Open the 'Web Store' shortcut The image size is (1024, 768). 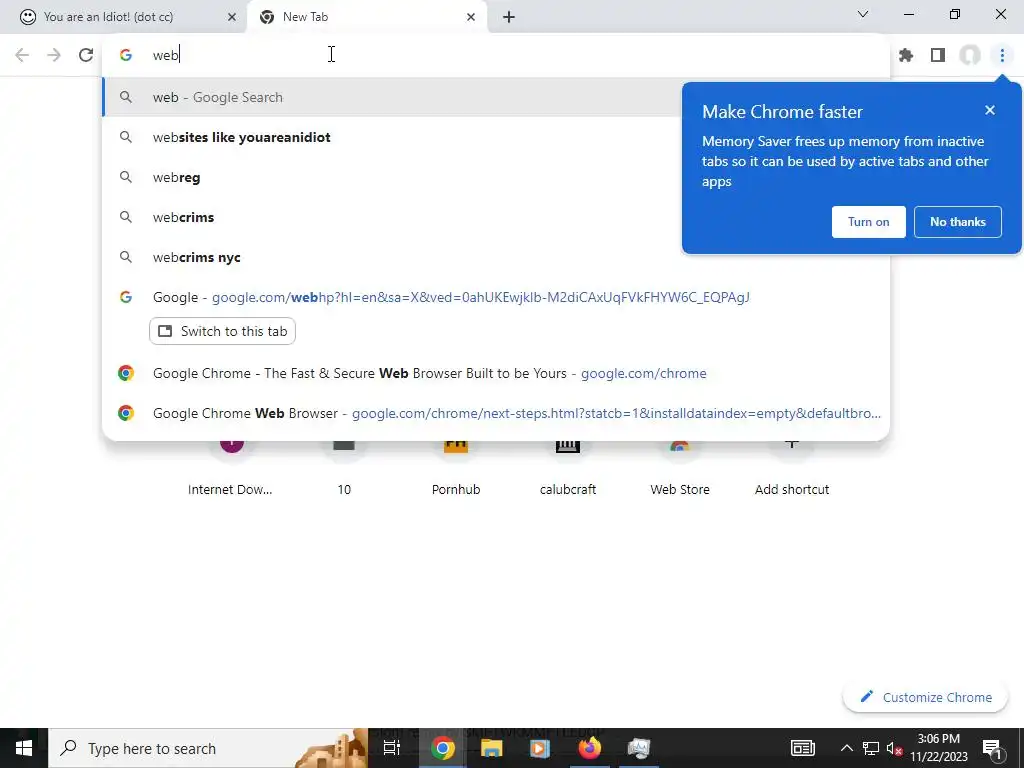point(680,467)
